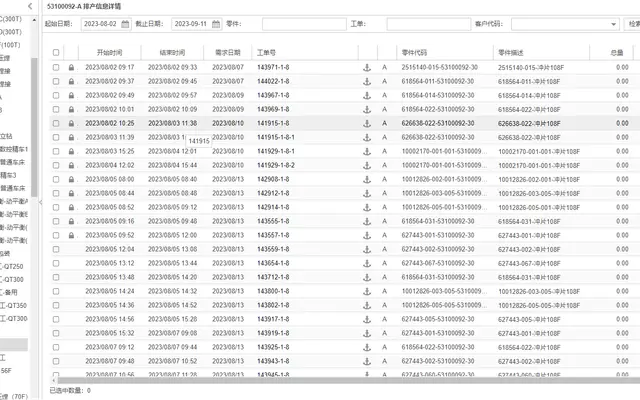Check the row for order 143967-1-8

click(x=56, y=96)
